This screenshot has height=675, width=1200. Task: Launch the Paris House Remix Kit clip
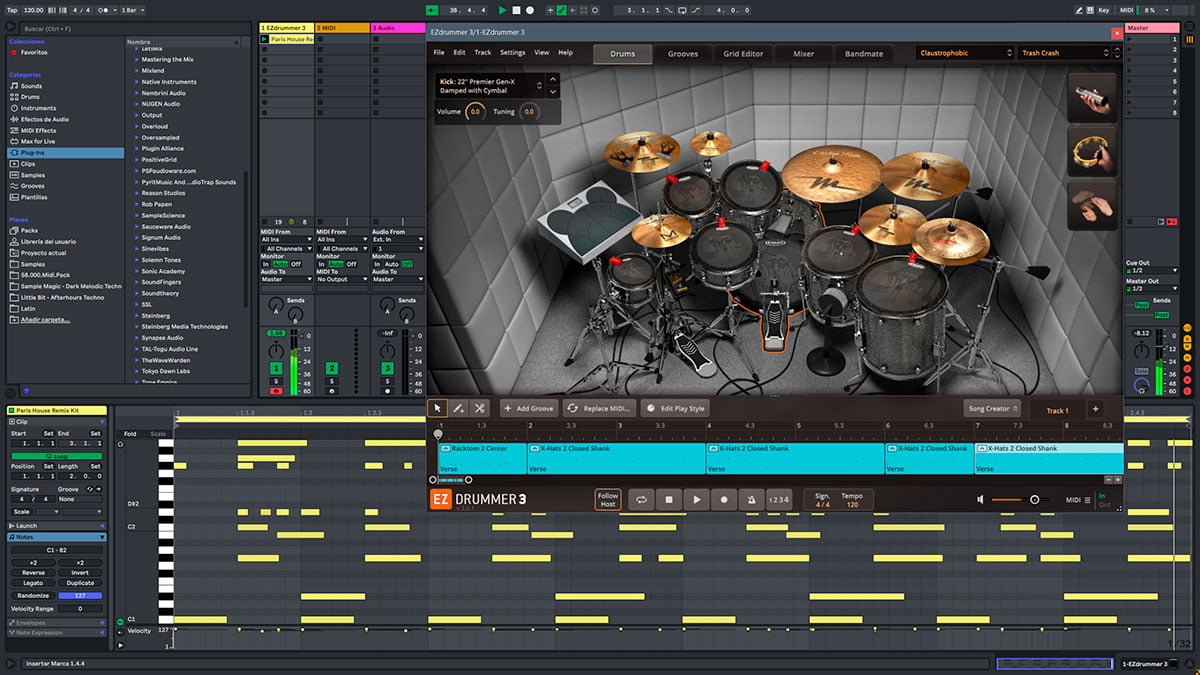point(264,39)
